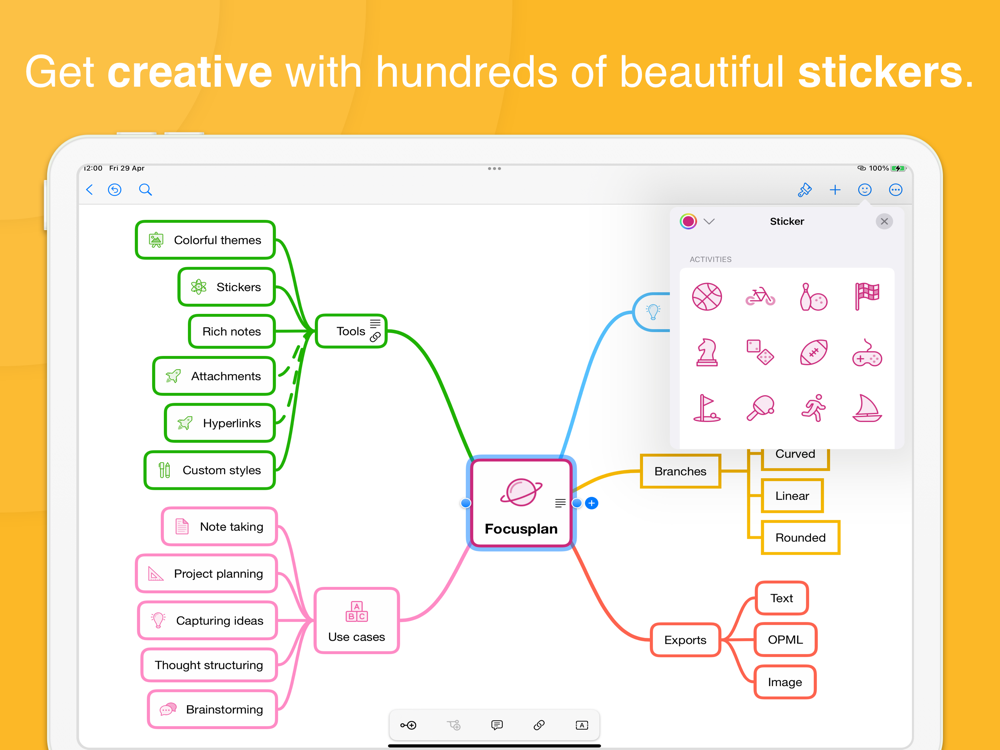Expand the sticker color chevron

[709, 222]
